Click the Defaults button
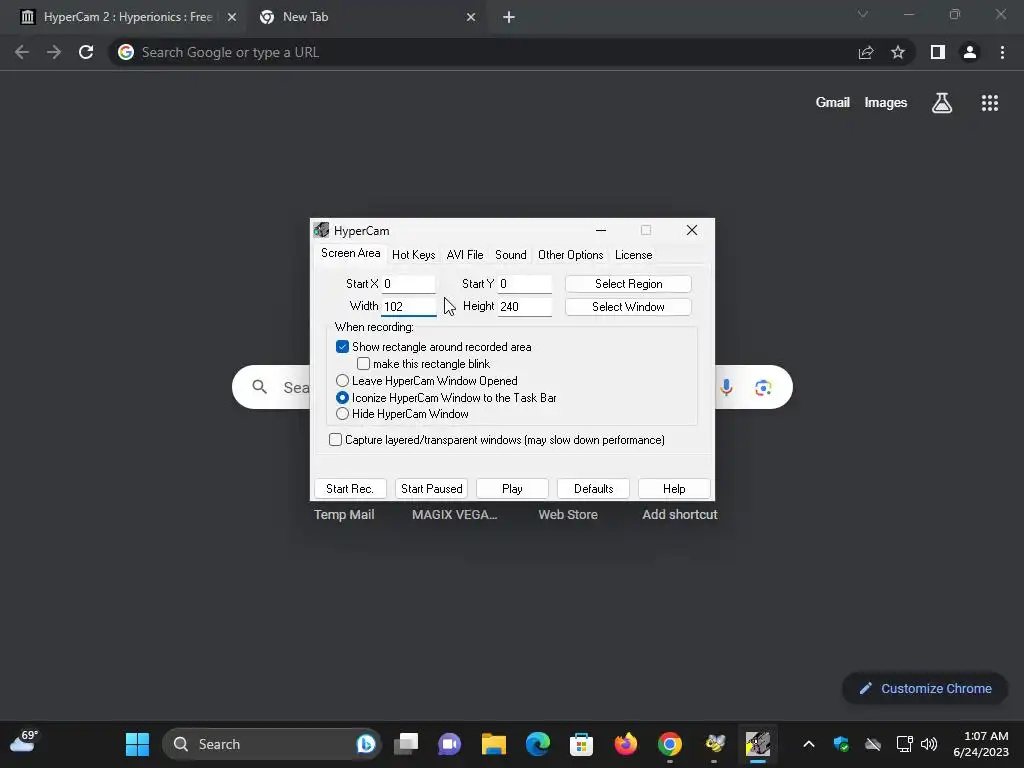 pyautogui.click(x=593, y=488)
